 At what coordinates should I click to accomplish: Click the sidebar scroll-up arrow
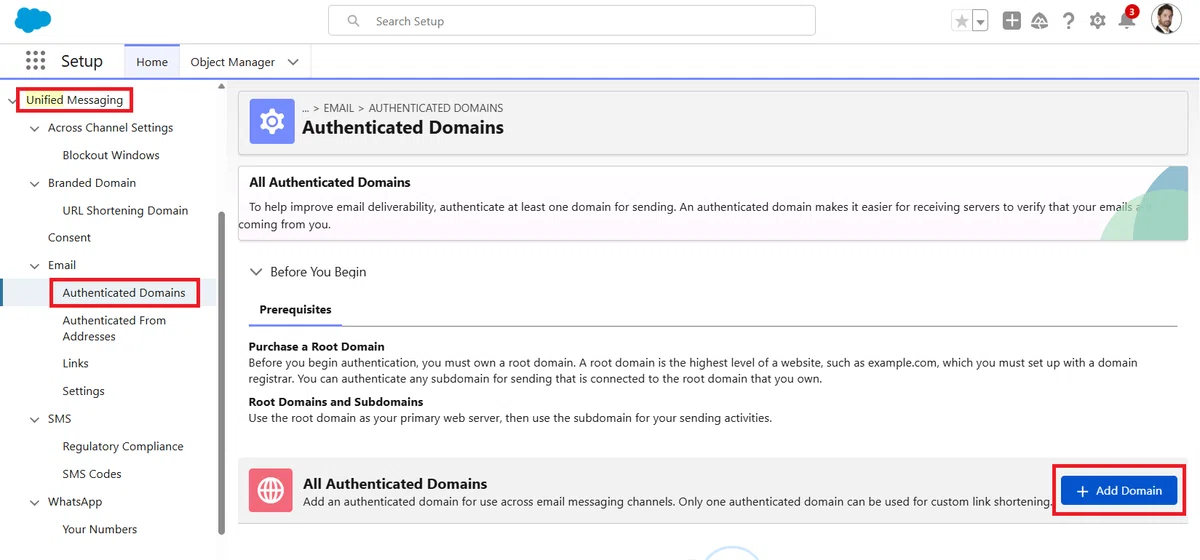(x=221, y=86)
